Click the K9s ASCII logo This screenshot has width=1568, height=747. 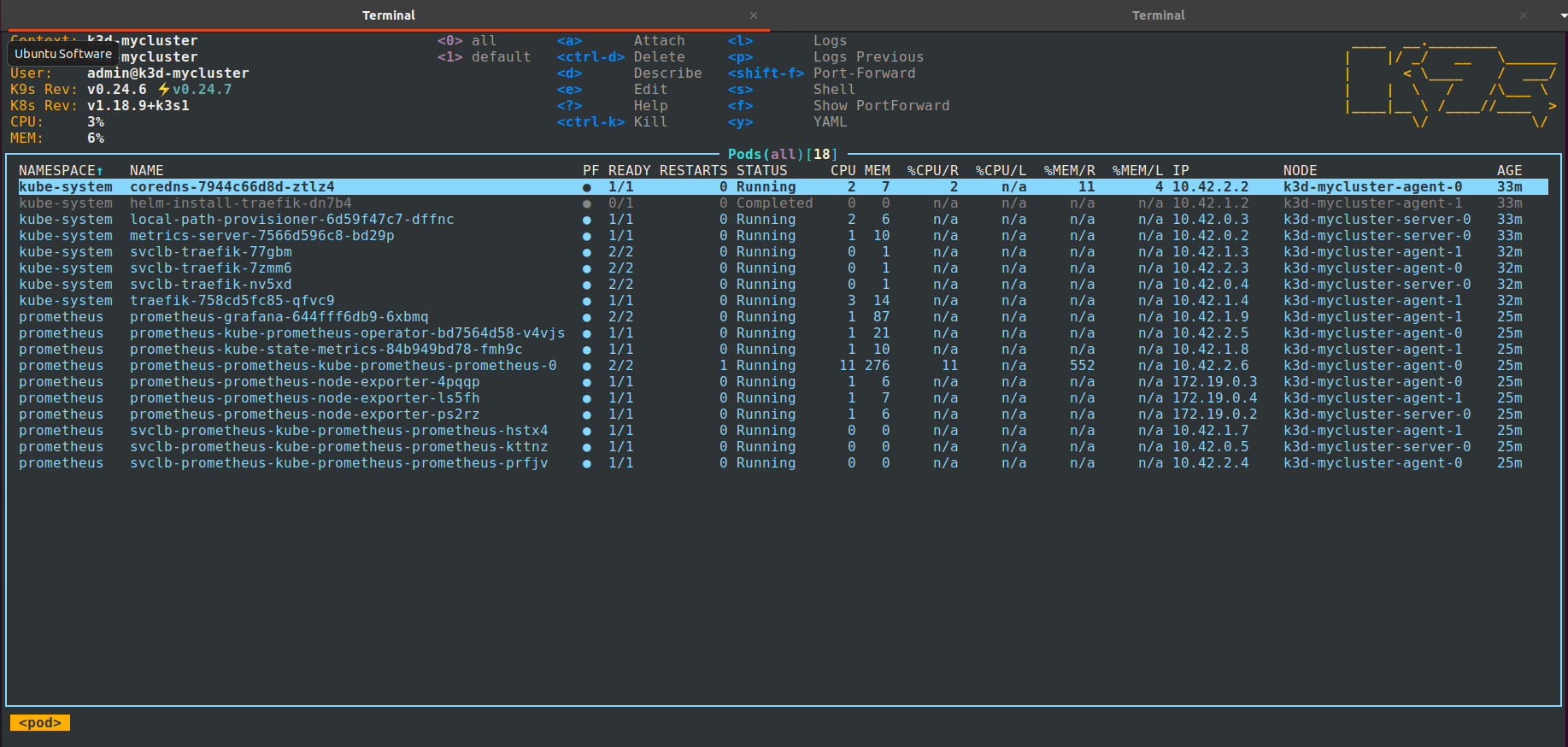coord(1451,84)
